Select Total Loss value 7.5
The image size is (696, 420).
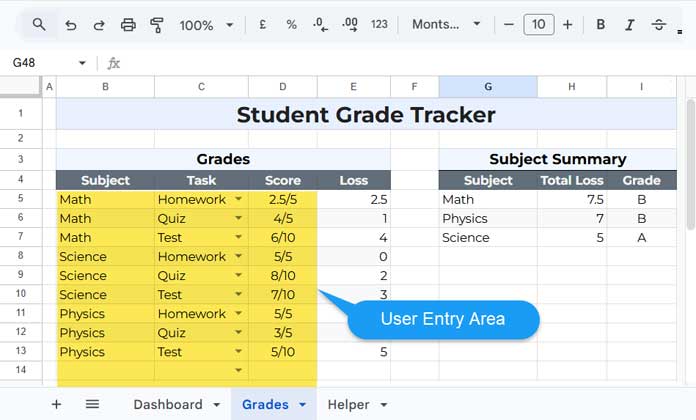point(572,199)
